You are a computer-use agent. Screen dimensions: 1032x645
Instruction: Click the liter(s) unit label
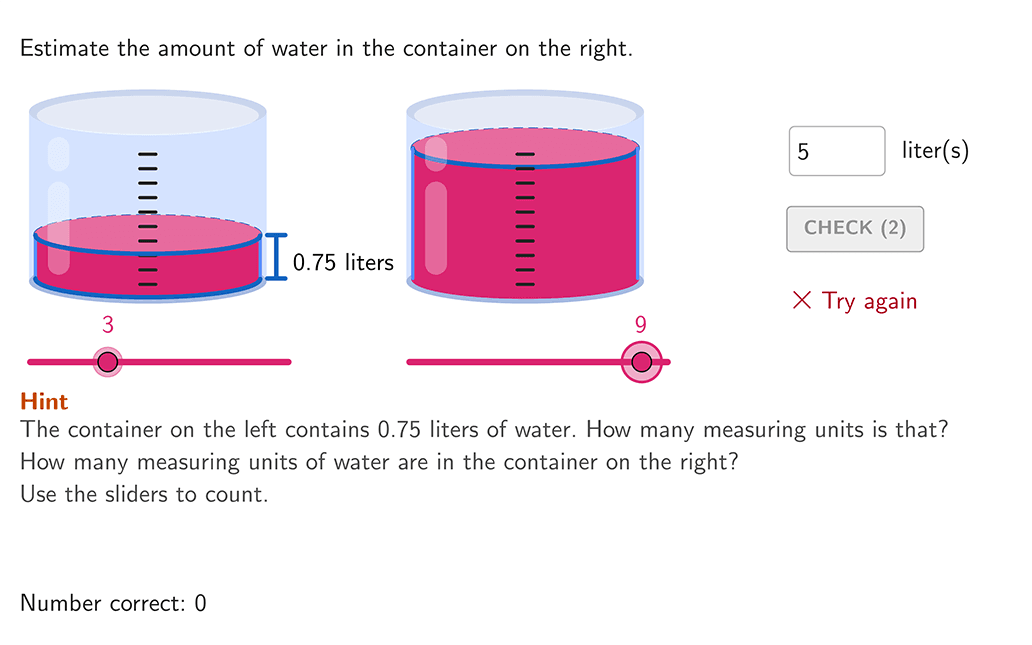(935, 151)
